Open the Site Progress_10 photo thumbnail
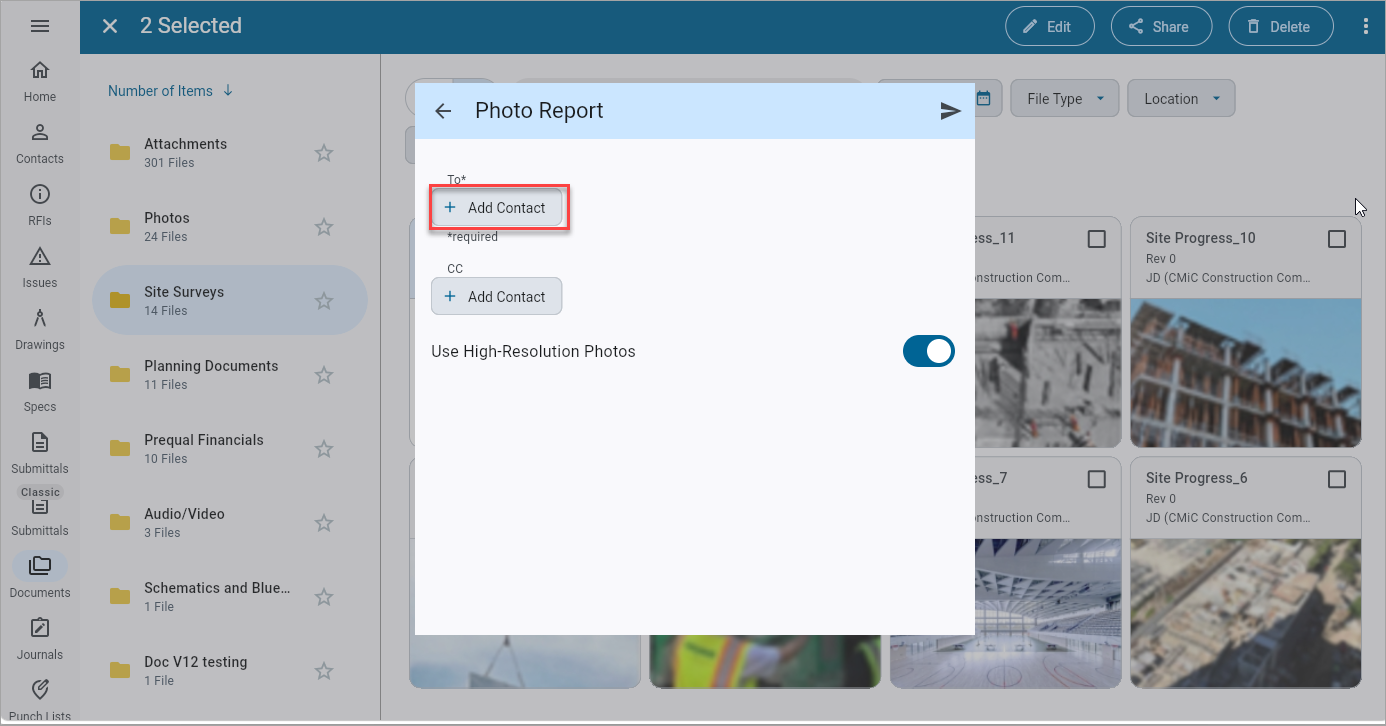Screen dimensions: 1386x726 click(1246, 373)
